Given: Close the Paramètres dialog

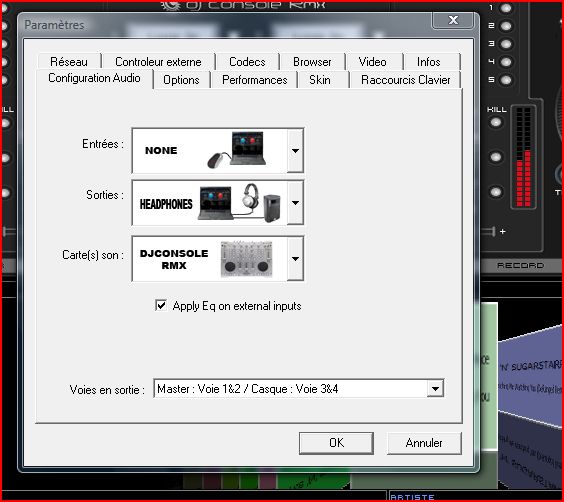Looking at the screenshot, I should coord(453,20).
